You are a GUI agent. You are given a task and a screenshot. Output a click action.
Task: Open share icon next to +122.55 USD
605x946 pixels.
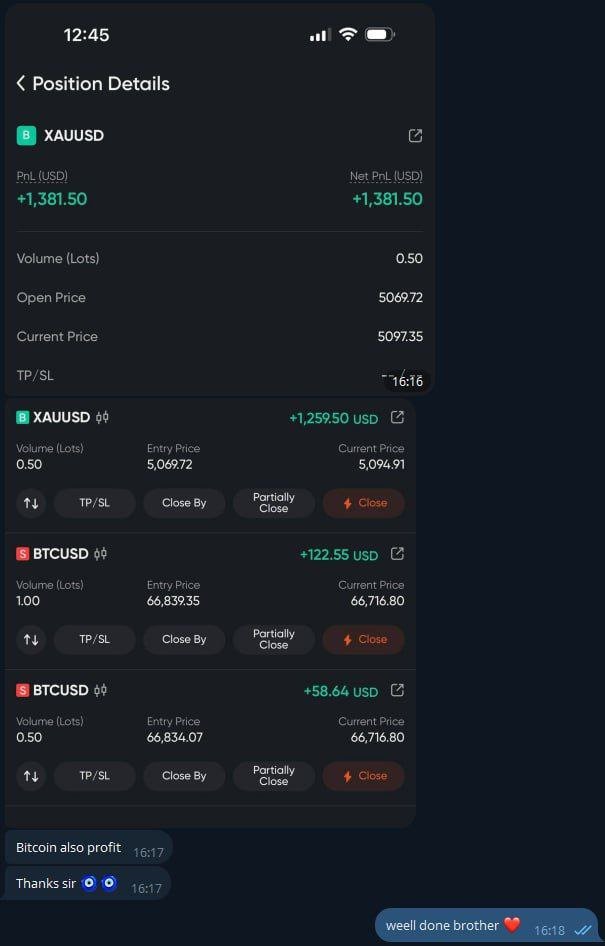(397, 554)
